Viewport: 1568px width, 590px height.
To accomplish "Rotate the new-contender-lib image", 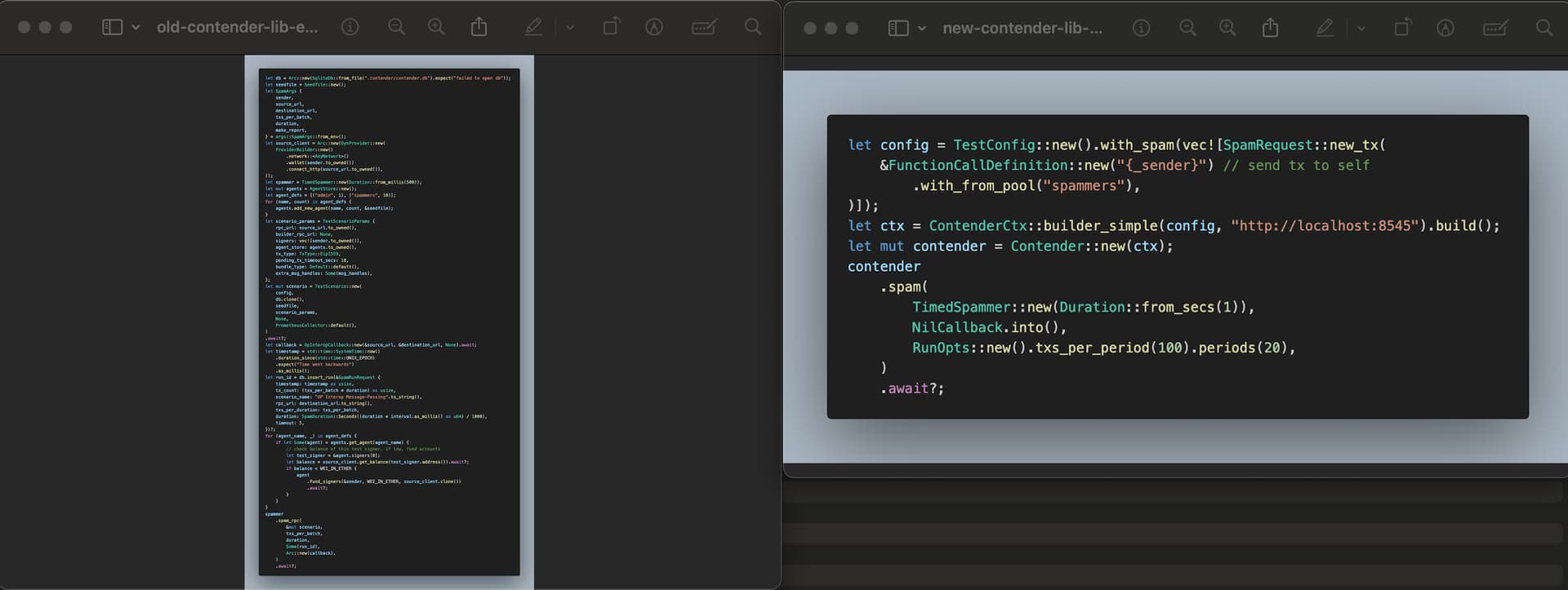I will [x=1401, y=28].
